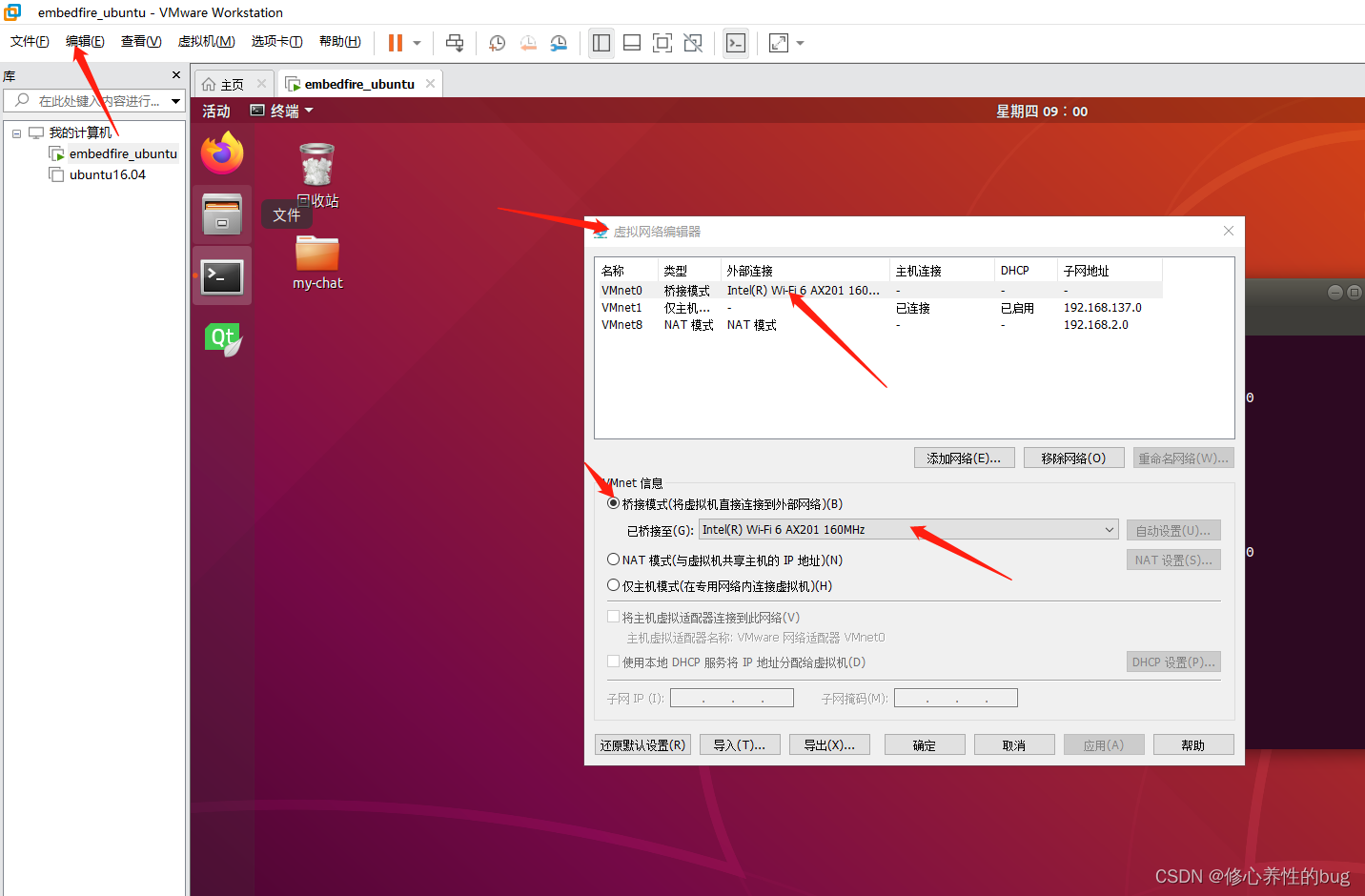Open the power options dropdown arrow beside pause

[417, 43]
